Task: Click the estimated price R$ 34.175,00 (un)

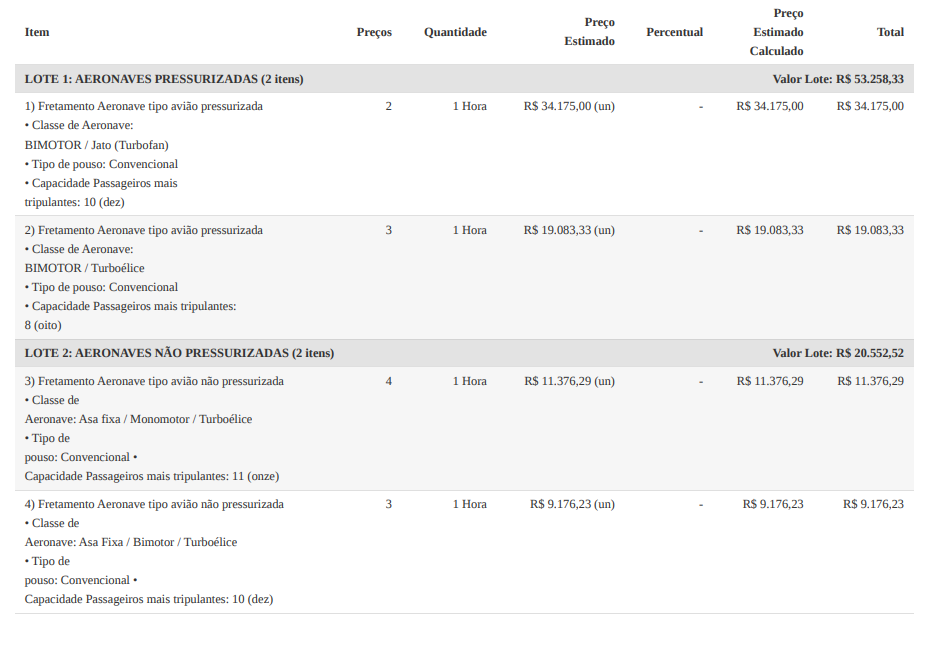Action: (569, 106)
